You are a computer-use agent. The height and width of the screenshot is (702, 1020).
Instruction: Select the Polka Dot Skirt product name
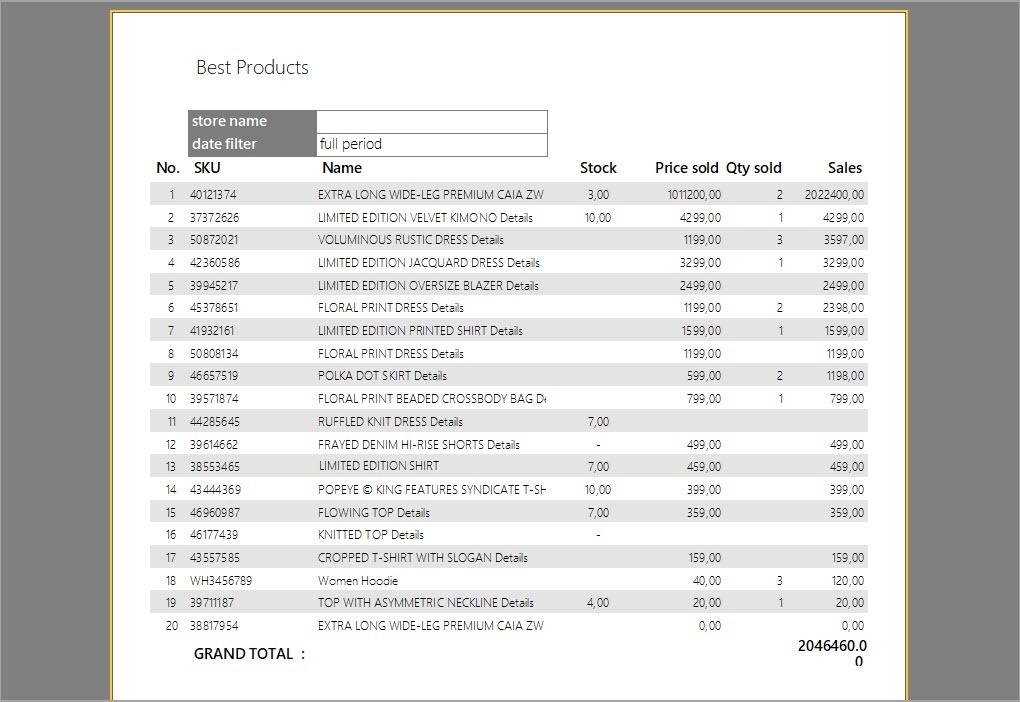[x=382, y=376]
